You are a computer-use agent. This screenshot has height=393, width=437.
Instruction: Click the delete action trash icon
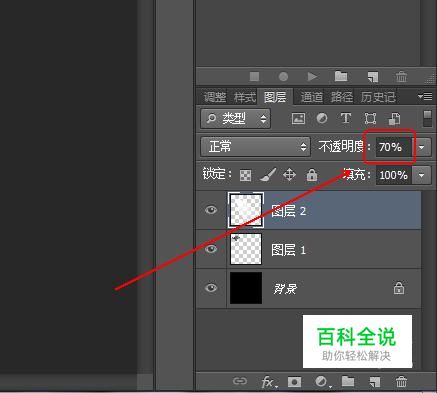coord(401,76)
